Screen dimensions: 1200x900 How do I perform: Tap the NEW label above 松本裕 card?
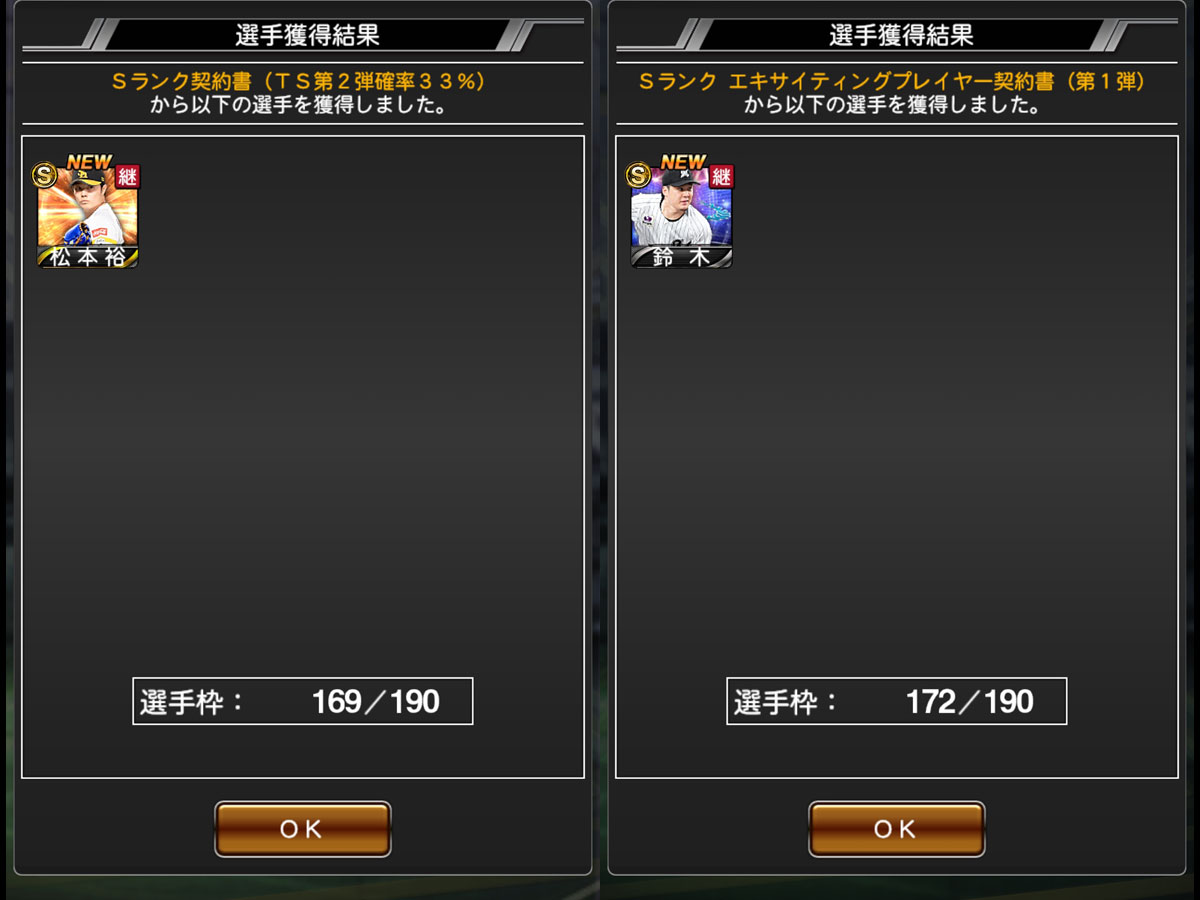click(x=89, y=162)
